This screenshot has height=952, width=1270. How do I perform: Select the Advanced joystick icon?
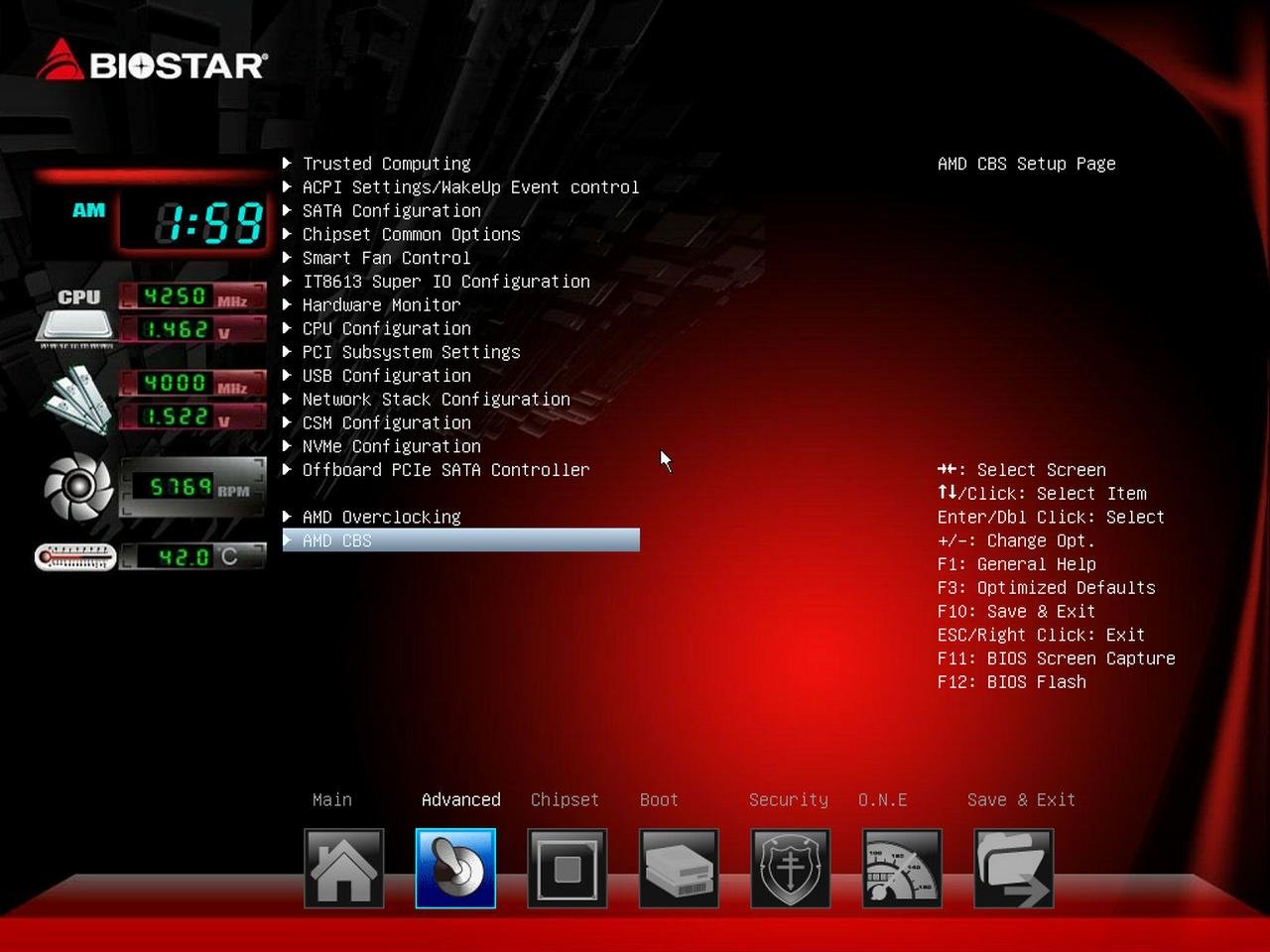pyautogui.click(x=455, y=869)
